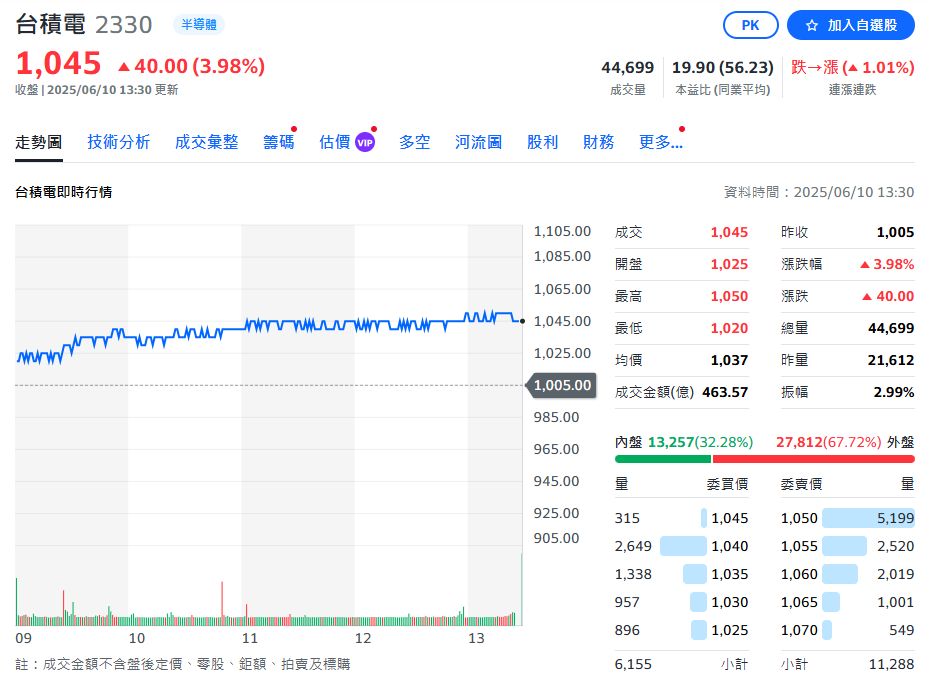Viewport: 928px width, 683px height.
Task: Open the 多空 tab
Action: tap(414, 142)
